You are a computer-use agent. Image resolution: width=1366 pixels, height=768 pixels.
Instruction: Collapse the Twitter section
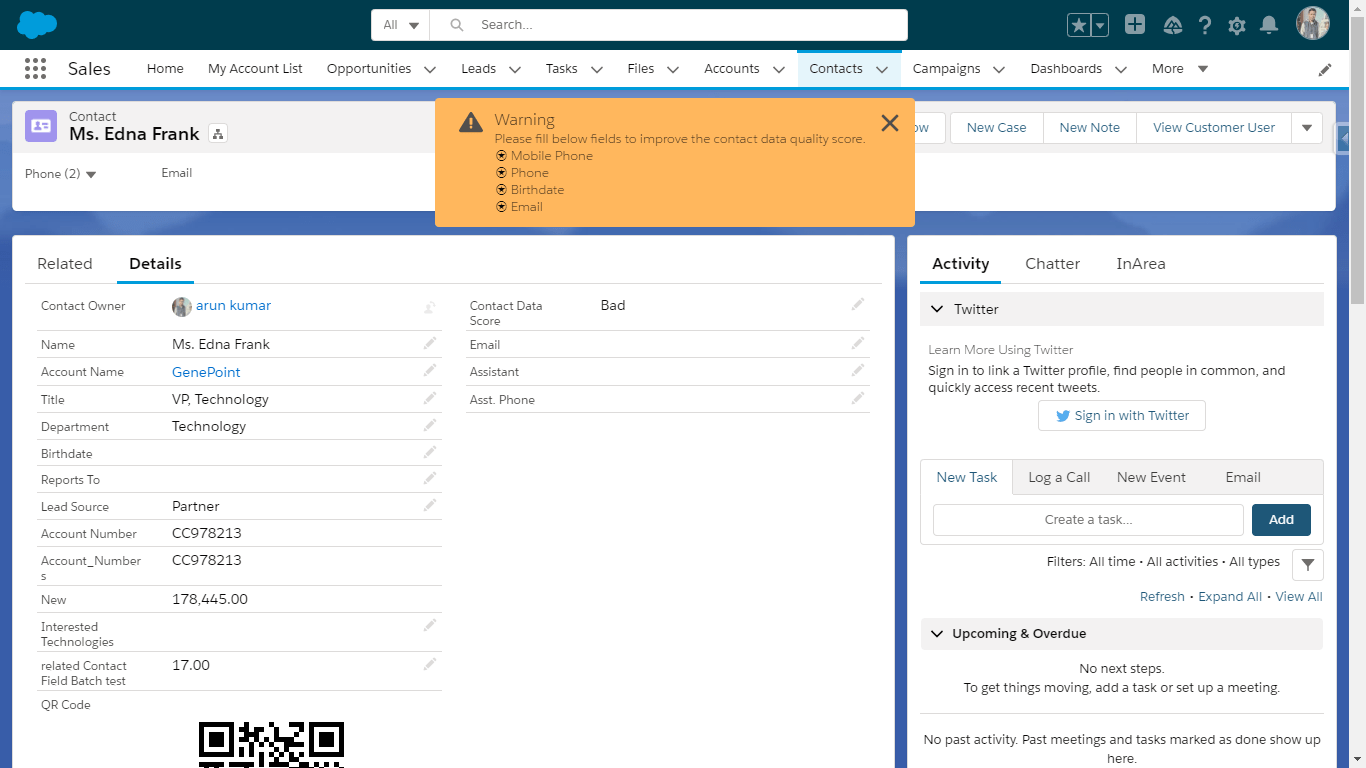click(x=937, y=309)
